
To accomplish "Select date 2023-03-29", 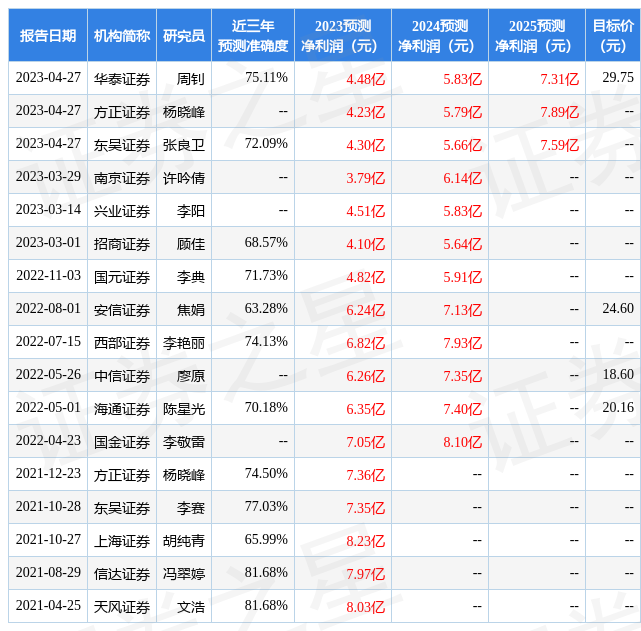I will (48, 177).
